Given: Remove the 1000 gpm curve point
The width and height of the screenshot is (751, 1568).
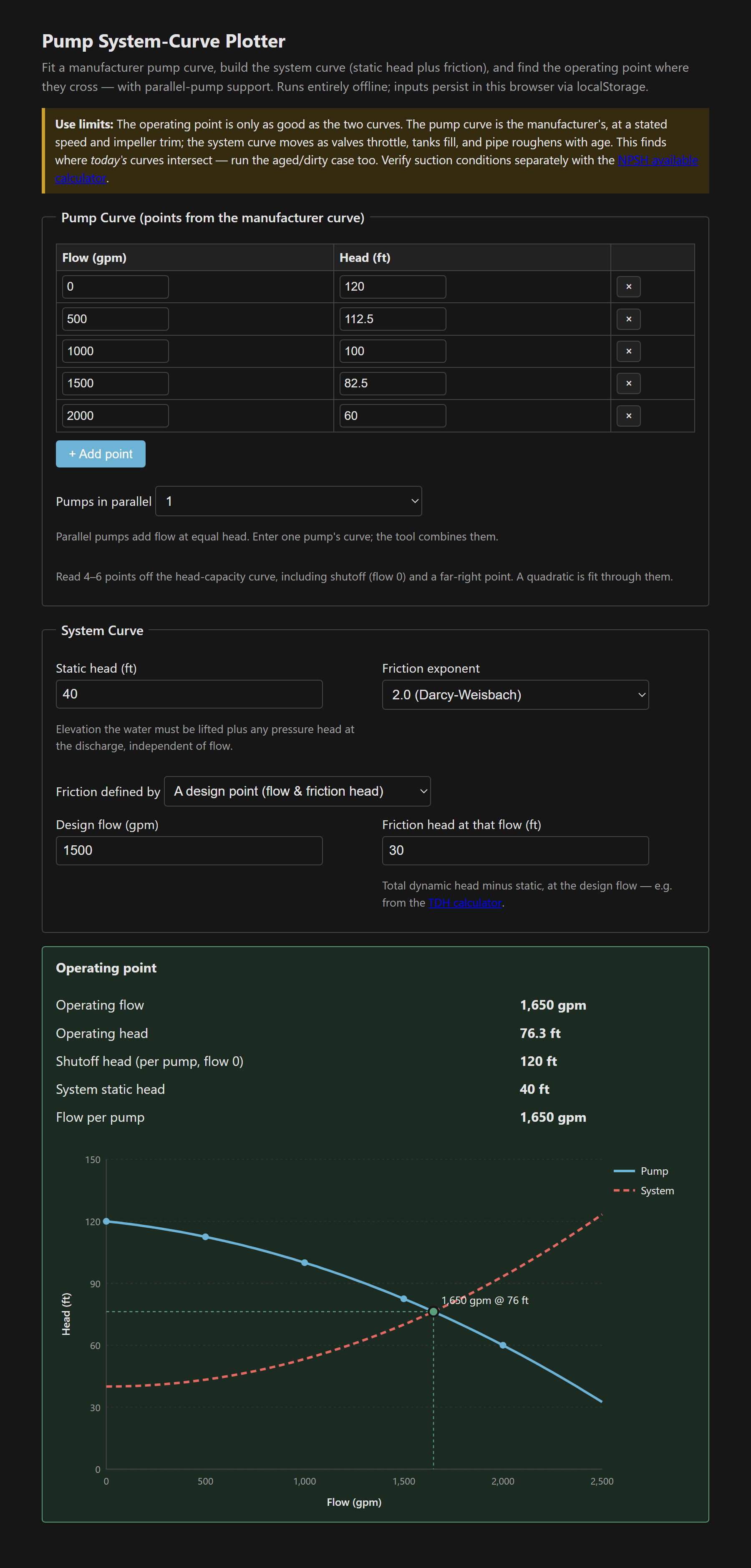Looking at the screenshot, I should pyautogui.click(x=628, y=351).
